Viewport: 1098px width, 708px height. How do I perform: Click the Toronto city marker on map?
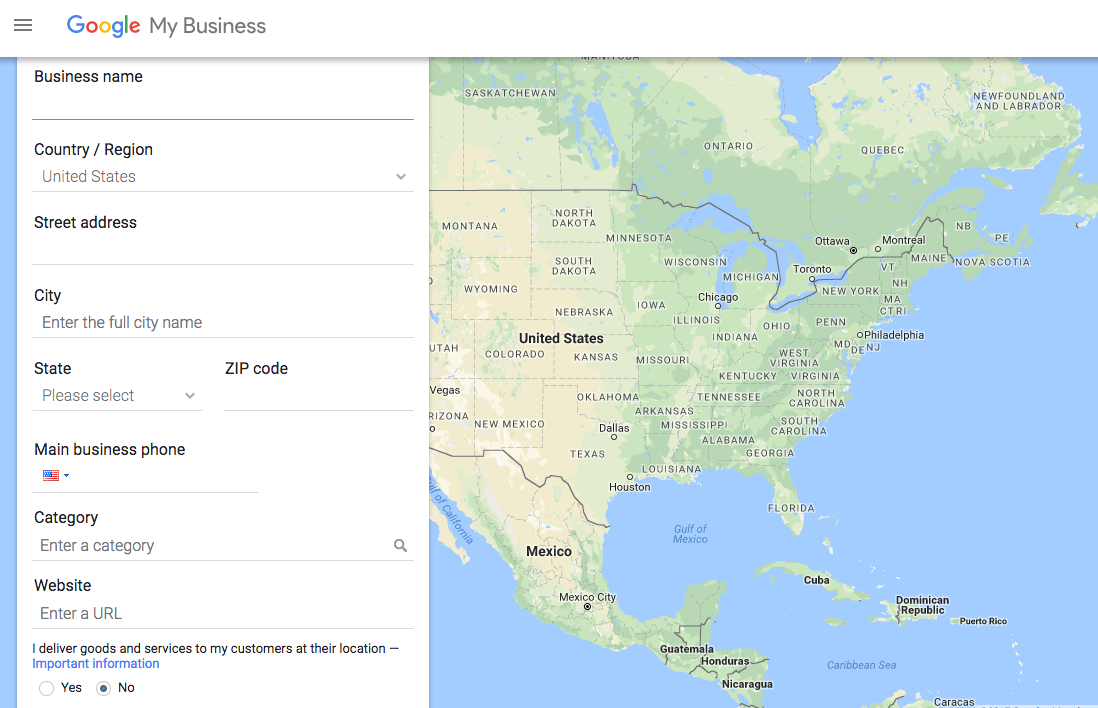[812, 279]
